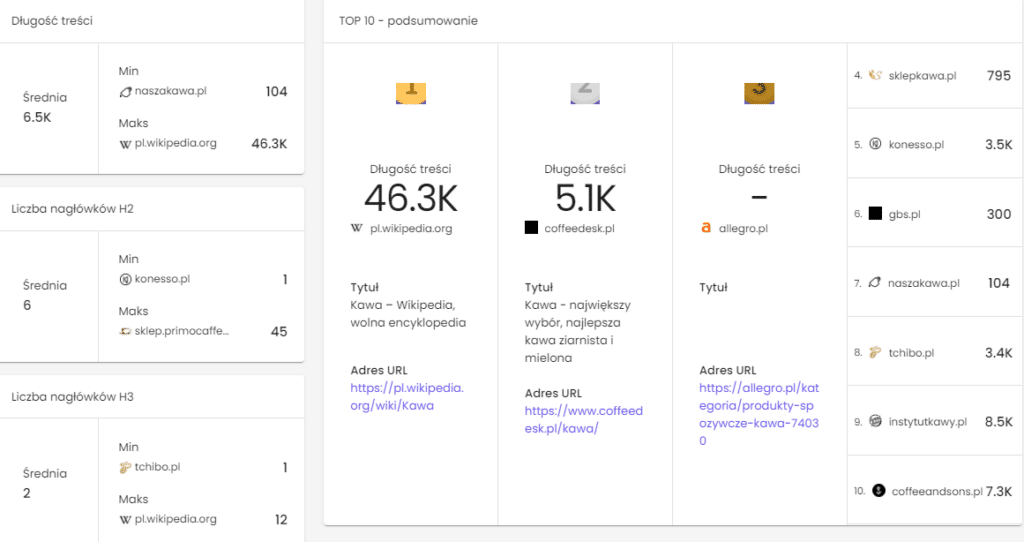Click the 300 value for gbs.pl
Screen dimensions: 1024x542
point(999,214)
